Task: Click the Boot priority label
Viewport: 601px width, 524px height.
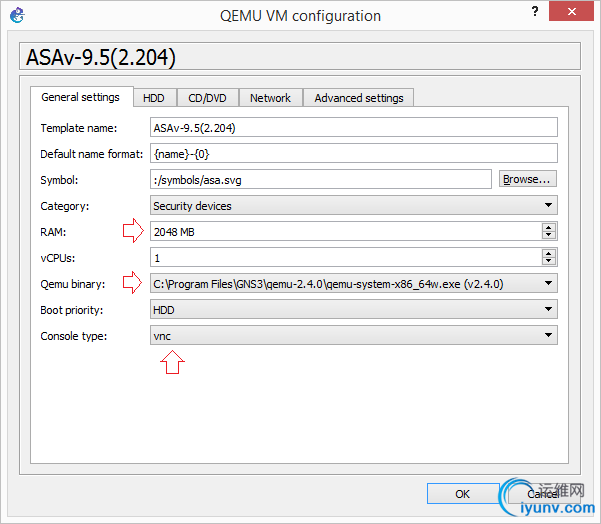Action: (x=72, y=310)
